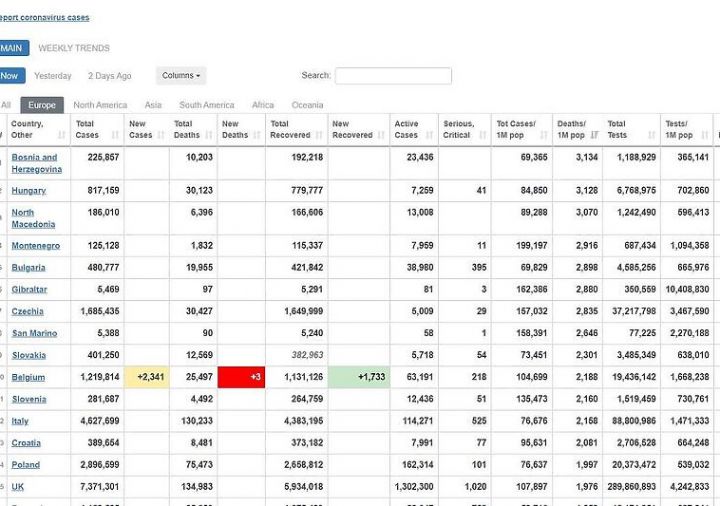Click the red Belgium new deaths cell
Viewport: 720px width, 506px height.
point(241,377)
